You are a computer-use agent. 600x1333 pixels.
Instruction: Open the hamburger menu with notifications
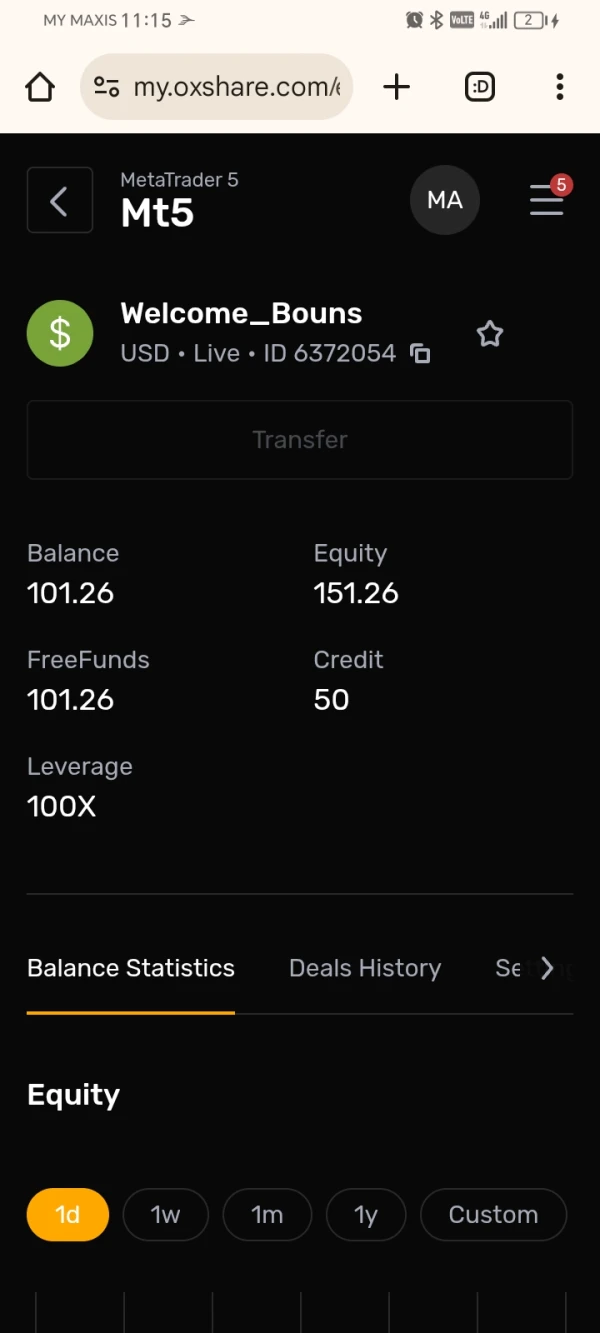tap(547, 200)
